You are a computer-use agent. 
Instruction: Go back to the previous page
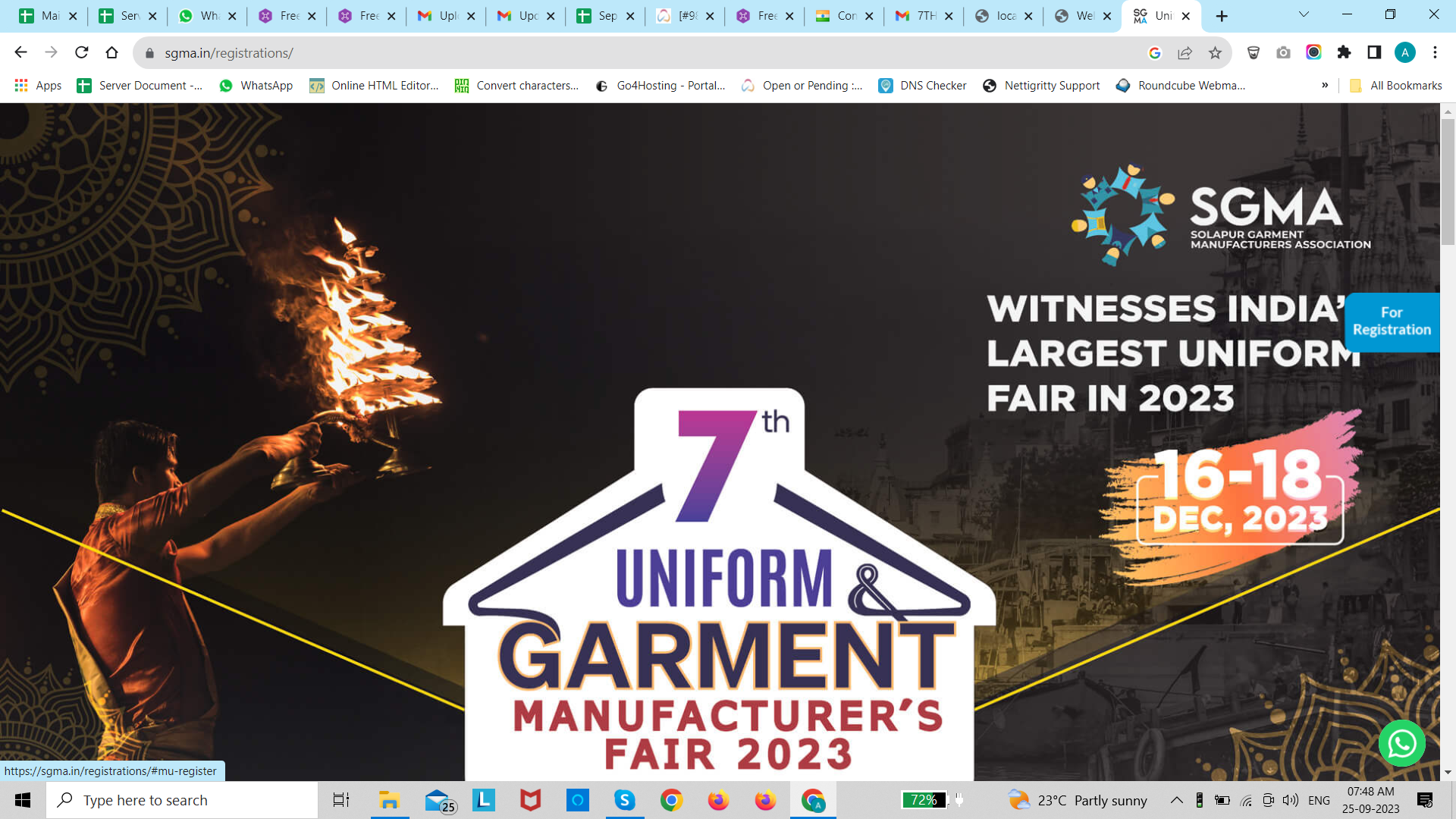click(x=20, y=52)
